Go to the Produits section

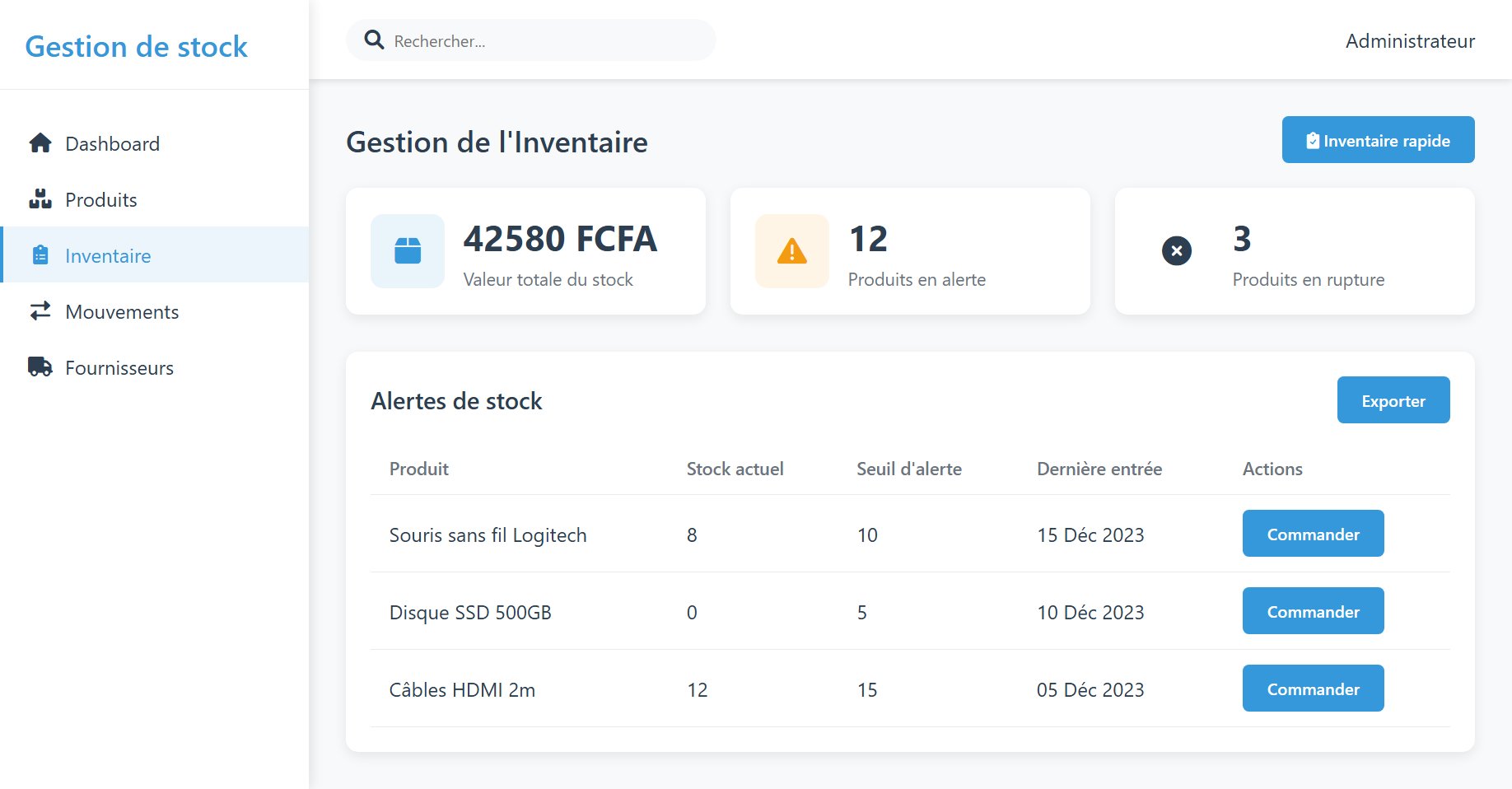101,200
